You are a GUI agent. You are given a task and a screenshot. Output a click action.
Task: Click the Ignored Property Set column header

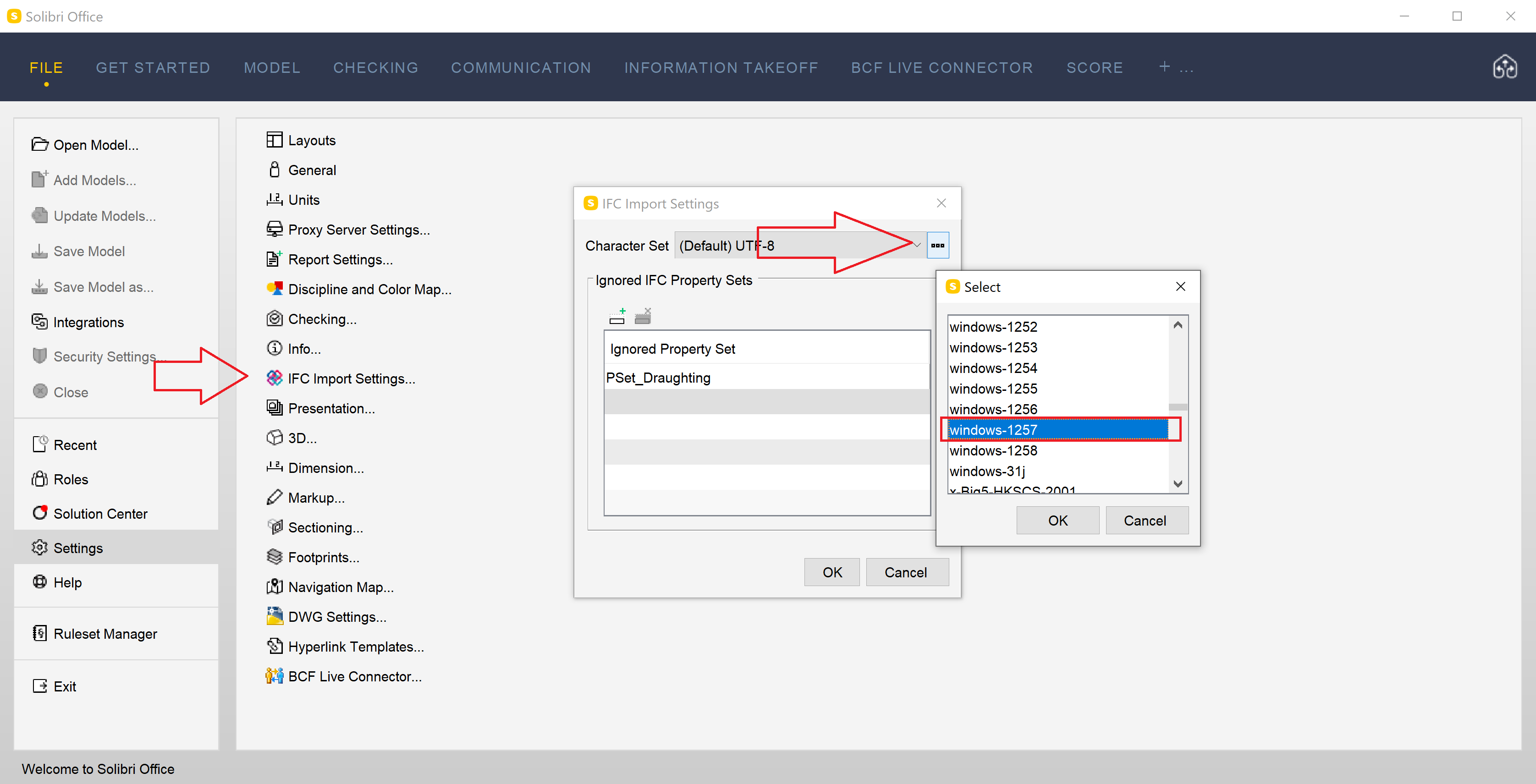(766, 349)
